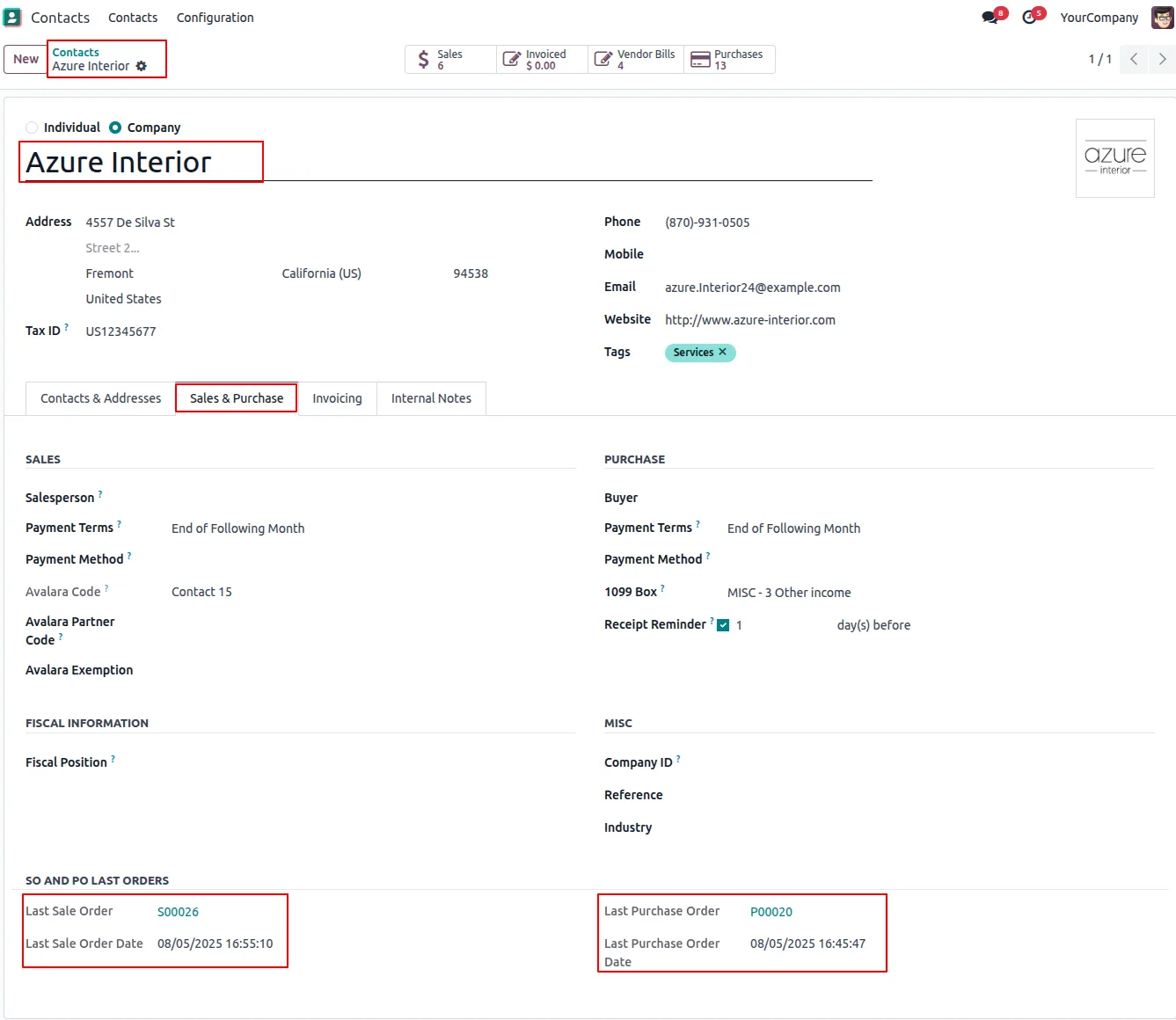
Task: Switch to Contacts & Addresses tab
Action: (x=101, y=398)
